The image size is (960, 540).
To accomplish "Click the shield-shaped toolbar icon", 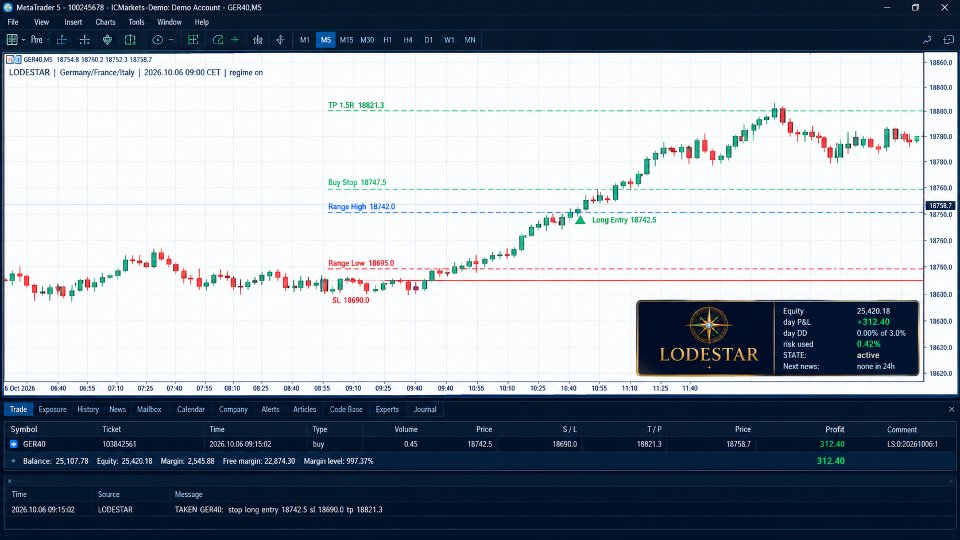I will click(x=107, y=40).
